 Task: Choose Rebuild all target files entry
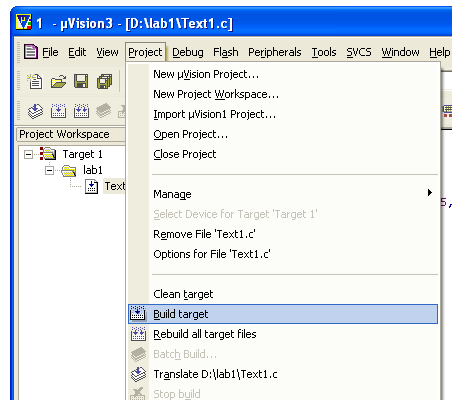(x=283, y=334)
